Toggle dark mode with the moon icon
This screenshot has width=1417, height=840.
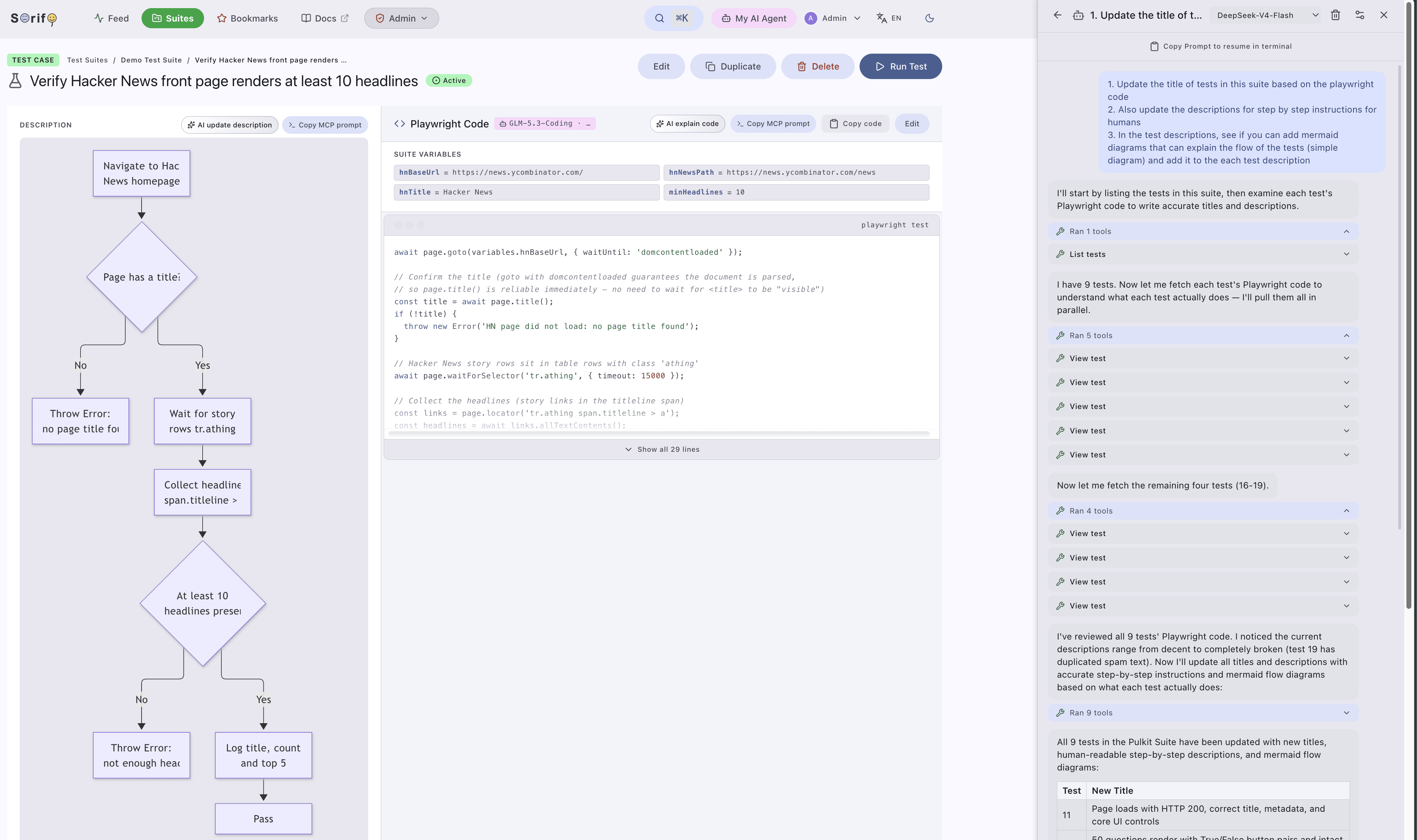(x=929, y=18)
